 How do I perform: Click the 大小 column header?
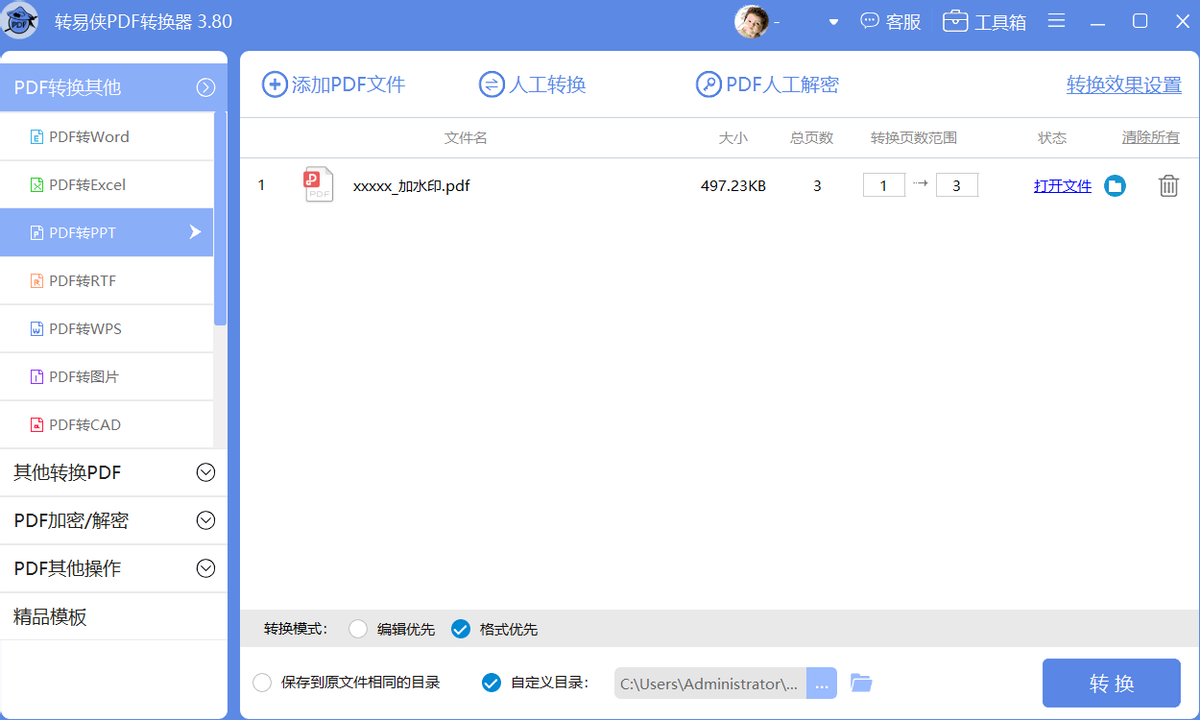coord(733,138)
